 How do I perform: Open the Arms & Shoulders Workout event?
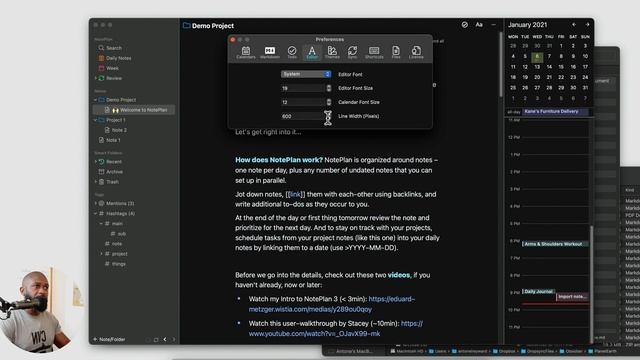[555, 244]
